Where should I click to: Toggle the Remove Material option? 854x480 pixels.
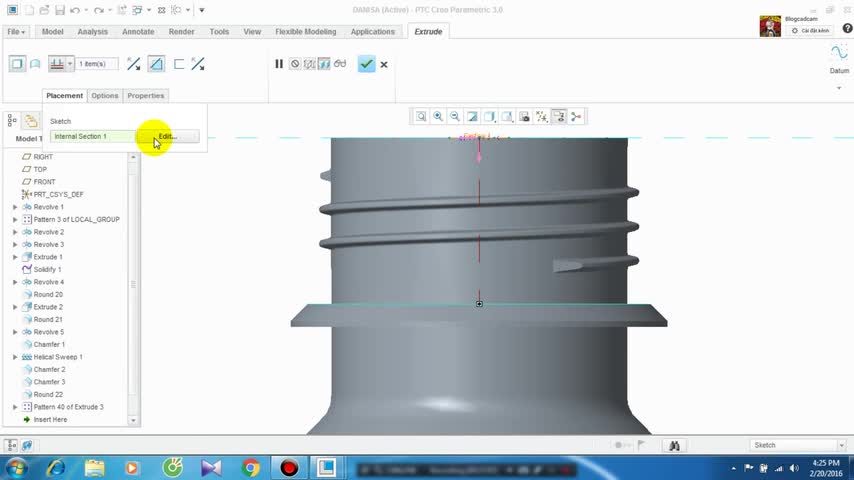click(156, 64)
